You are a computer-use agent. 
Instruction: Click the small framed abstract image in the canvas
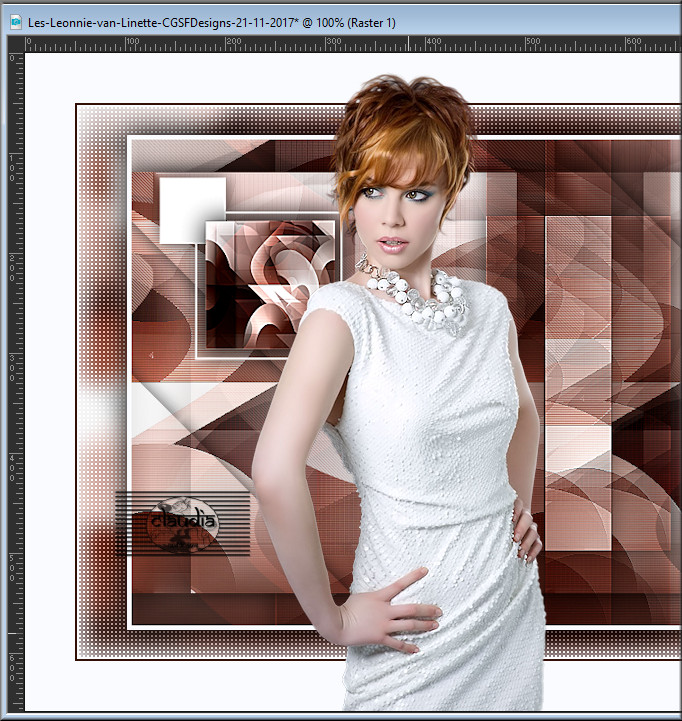[269, 284]
